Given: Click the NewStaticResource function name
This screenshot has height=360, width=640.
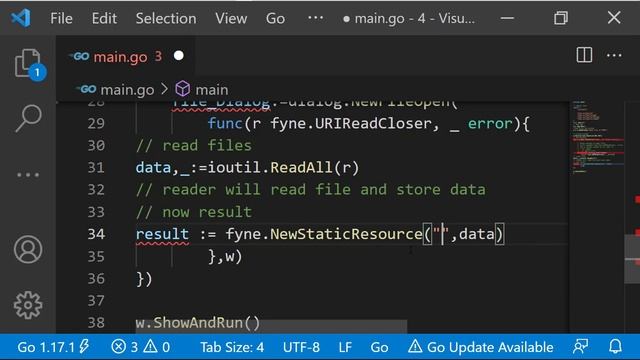Looking at the screenshot, I should [346, 234].
